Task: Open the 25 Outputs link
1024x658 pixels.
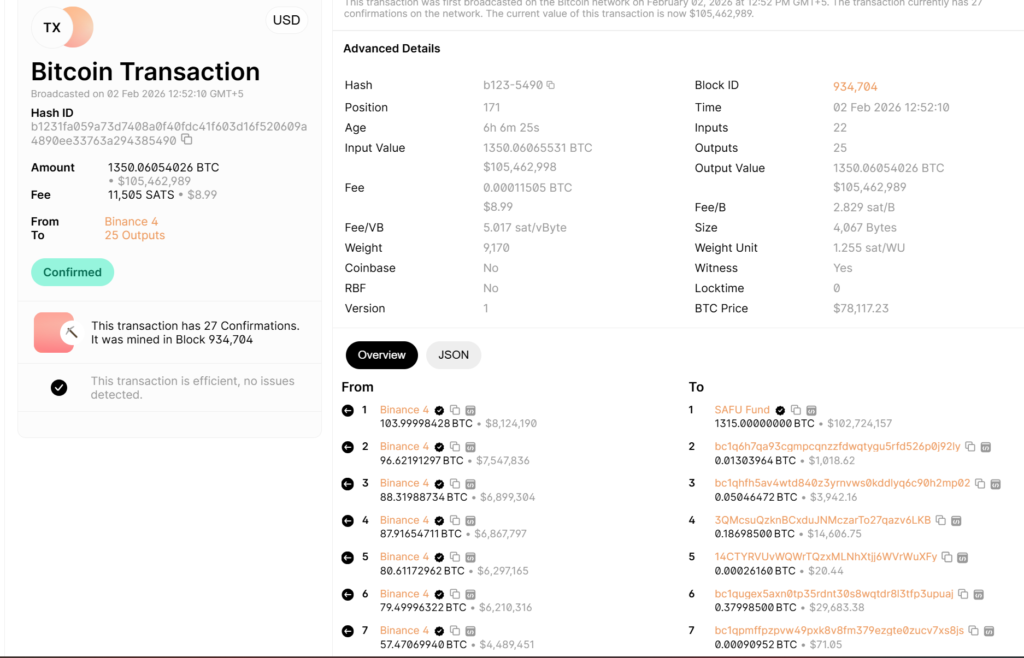Action: [x=135, y=236]
